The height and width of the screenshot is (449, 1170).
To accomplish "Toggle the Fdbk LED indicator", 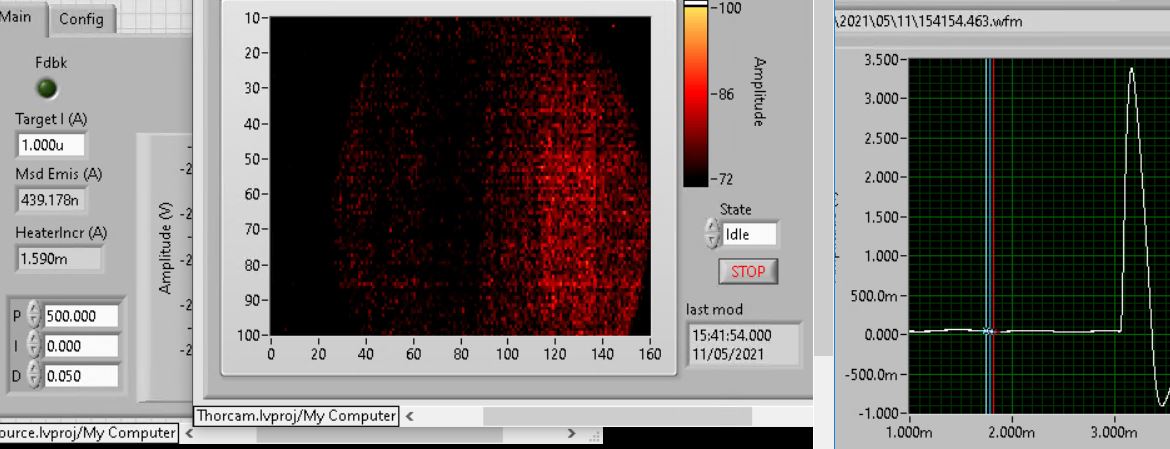I will pyautogui.click(x=47, y=89).
